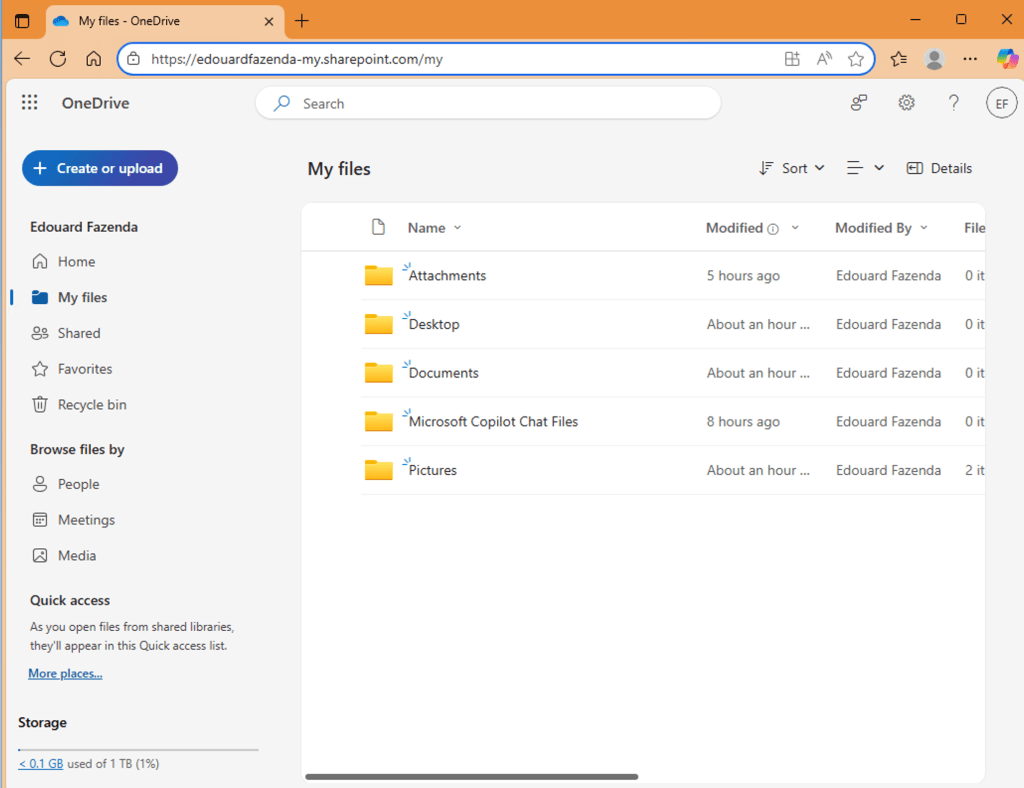This screenshot has height=788, width=1024.
Task: Click the horizontal scrollbar under the file list
Action: [x=471, y=776]
